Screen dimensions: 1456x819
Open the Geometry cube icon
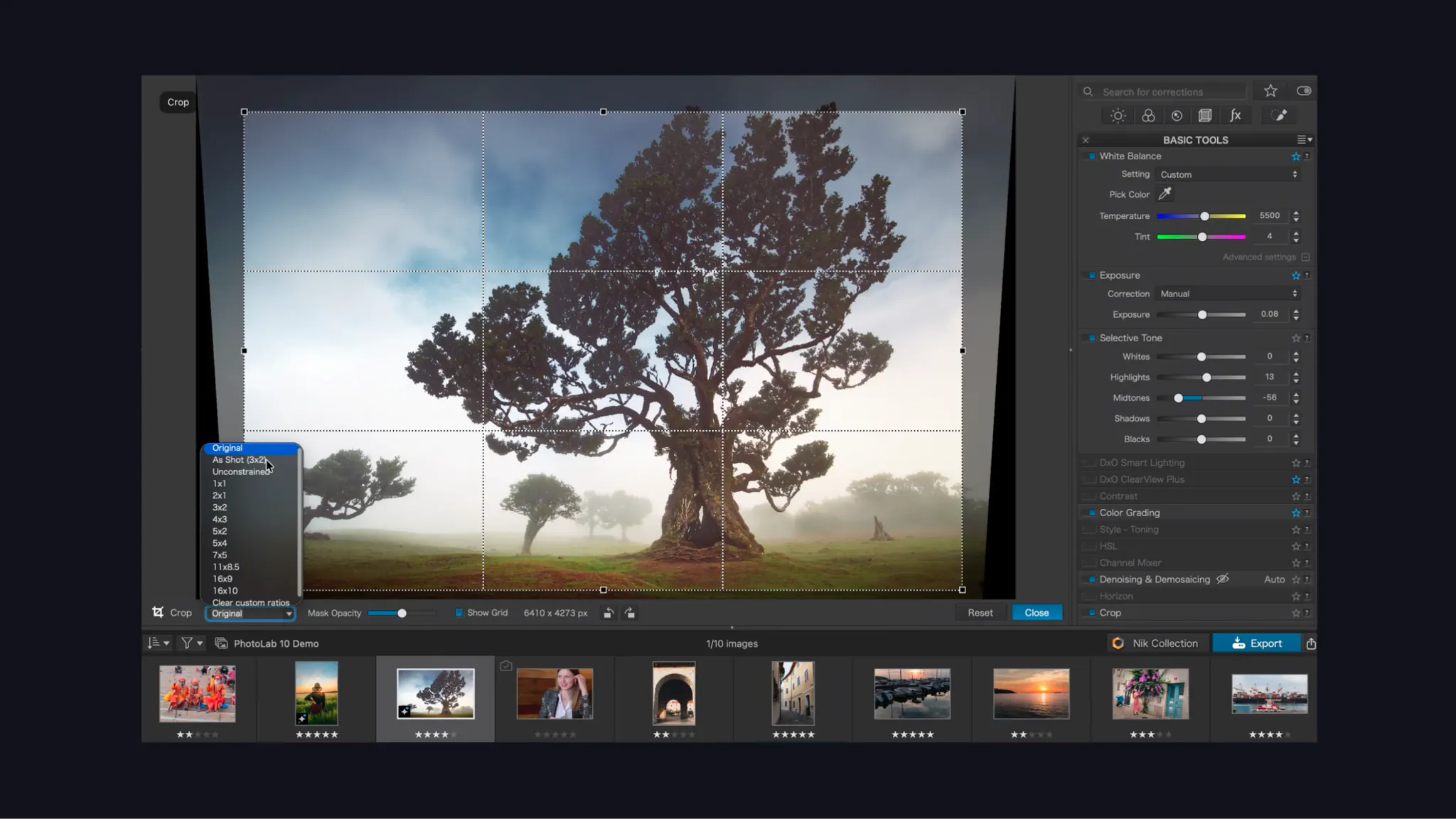1205,116
